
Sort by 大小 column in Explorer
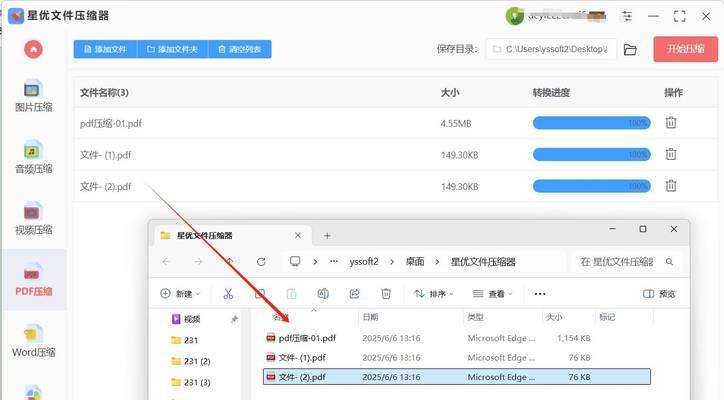point(554,317)
